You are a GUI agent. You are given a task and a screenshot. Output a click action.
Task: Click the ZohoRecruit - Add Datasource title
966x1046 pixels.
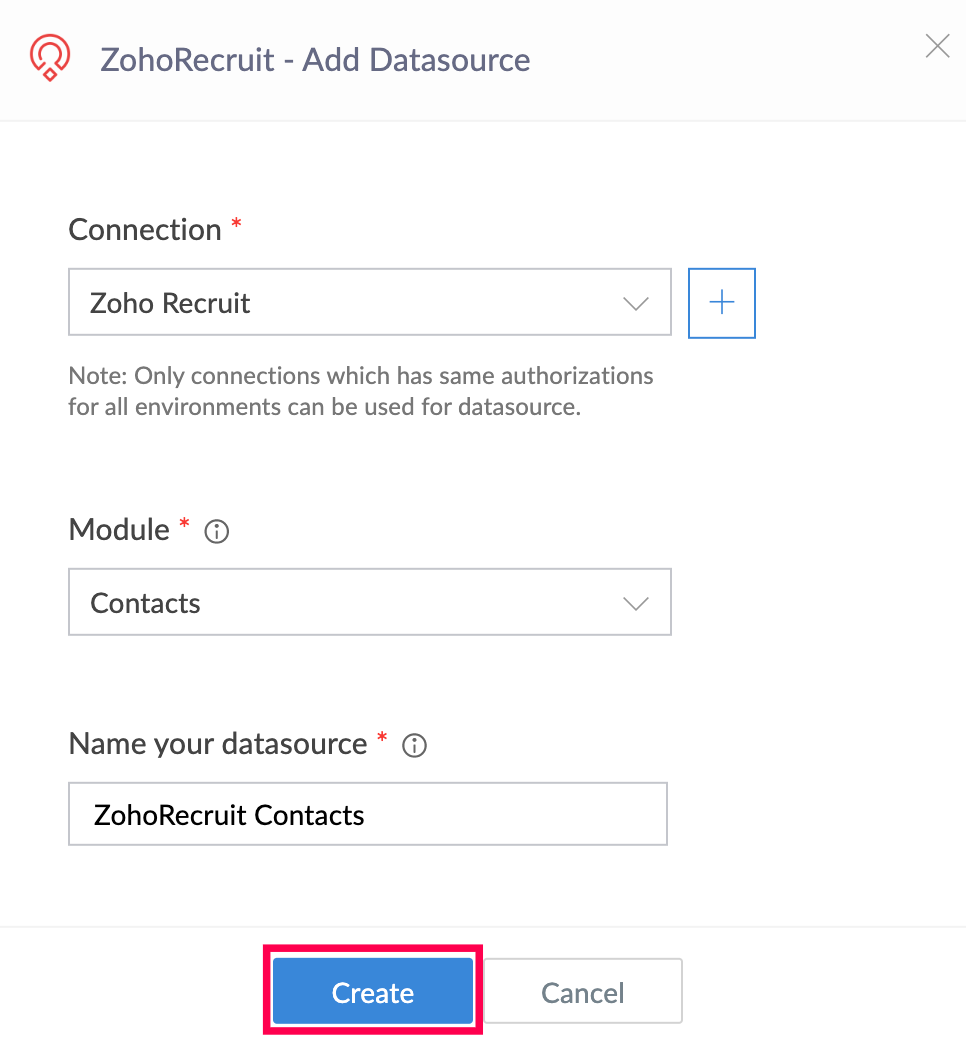(x=315, y=60)
